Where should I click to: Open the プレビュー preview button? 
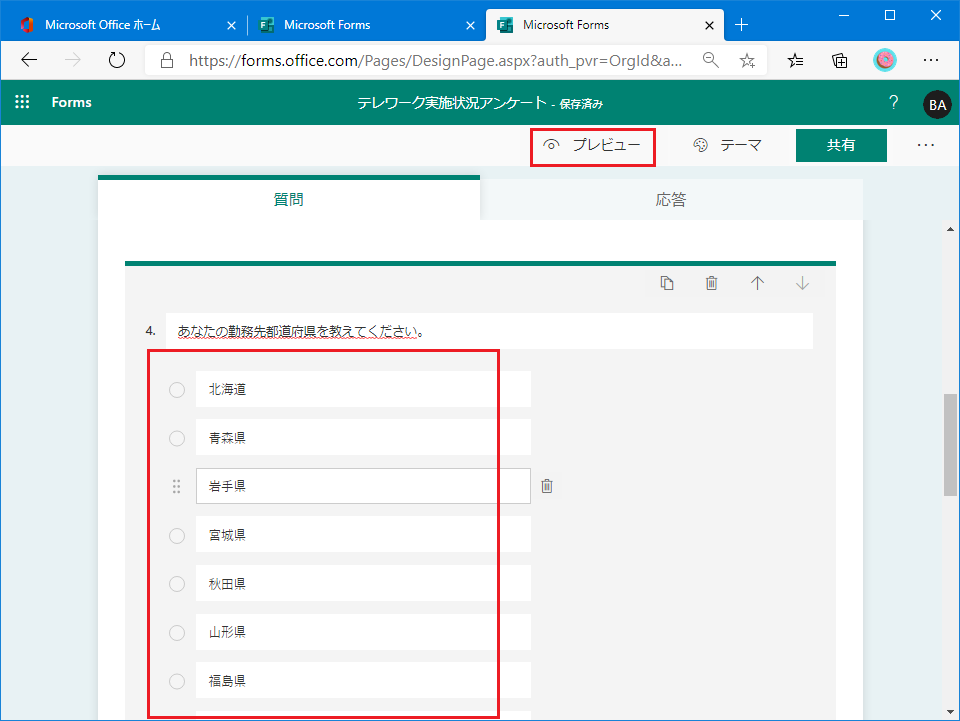[592, 145]
